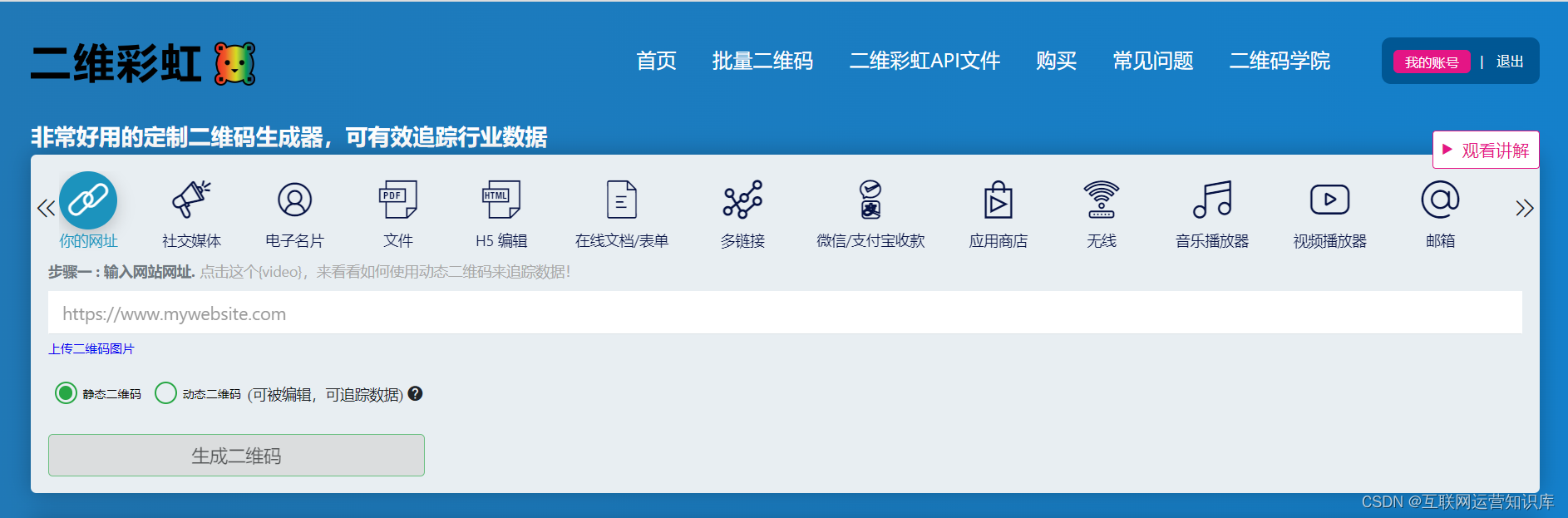Screen dimensions: 1568x518
Task: Click the 我的账号 button
Action: click(x=1432, y=62)
